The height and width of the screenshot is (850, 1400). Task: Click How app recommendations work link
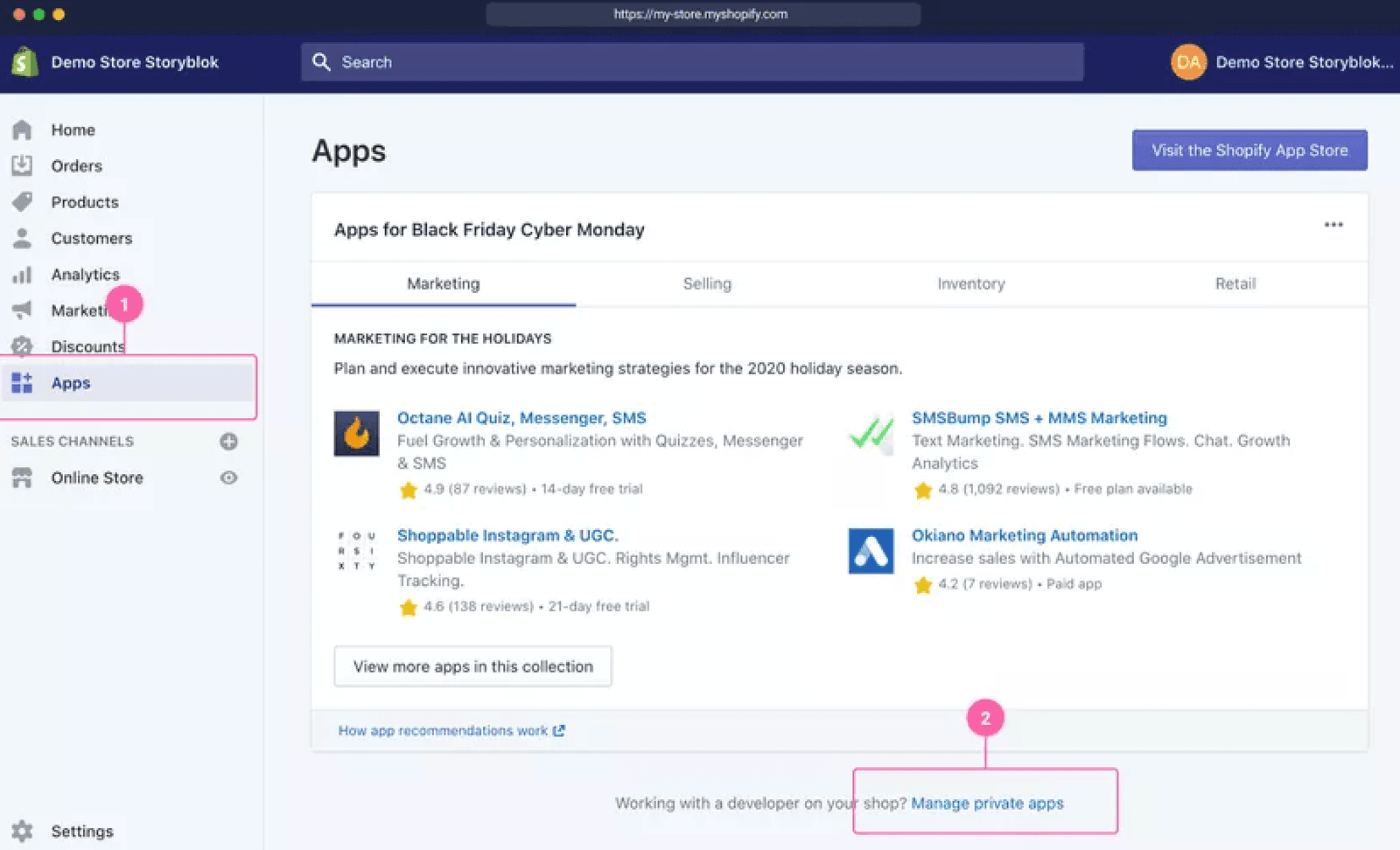(x=451, y=730)
